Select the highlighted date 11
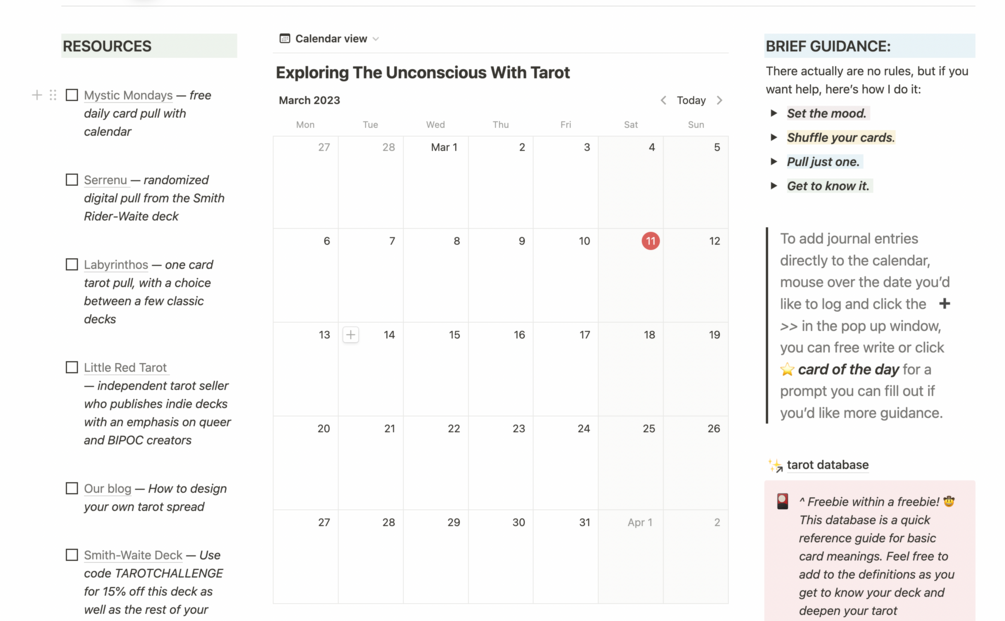The height and width of the screenshot is (621, 1005). pos(650,241)
